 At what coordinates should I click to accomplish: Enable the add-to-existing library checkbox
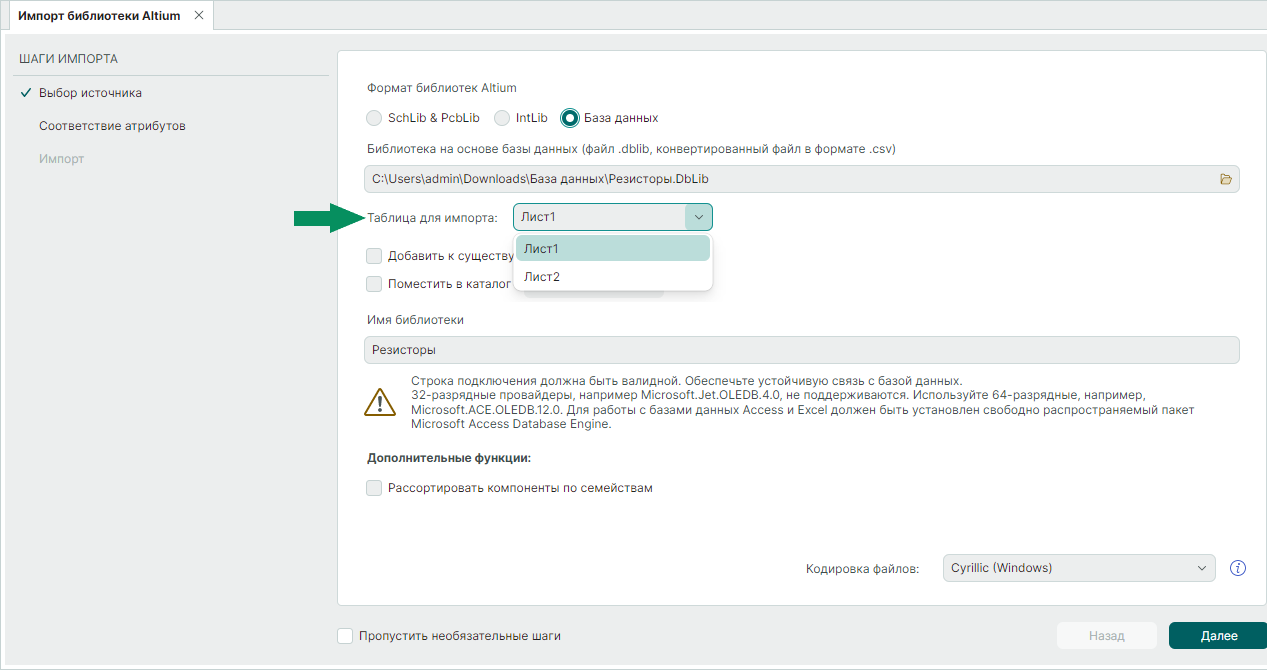(x=374, y=256)
